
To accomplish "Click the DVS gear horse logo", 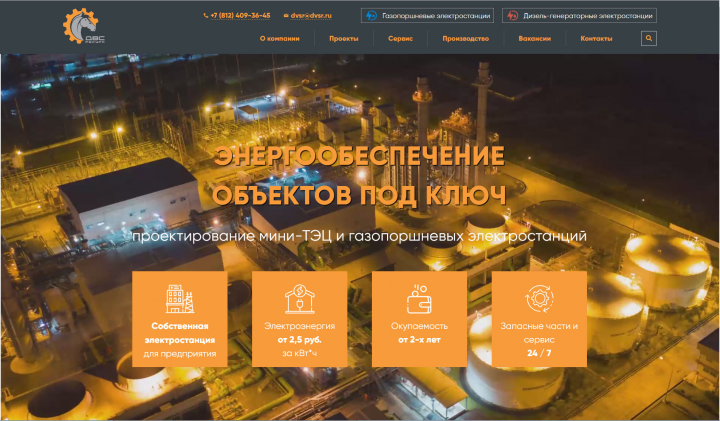I will tap(84, 26).
